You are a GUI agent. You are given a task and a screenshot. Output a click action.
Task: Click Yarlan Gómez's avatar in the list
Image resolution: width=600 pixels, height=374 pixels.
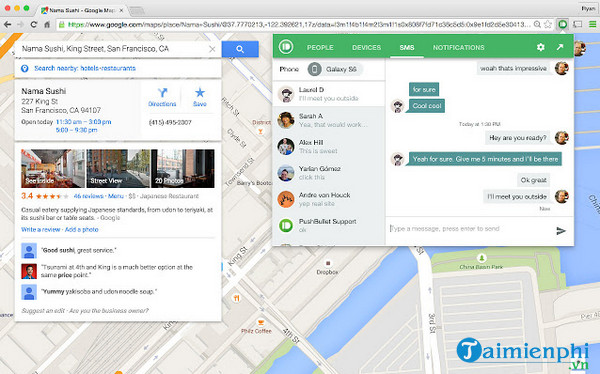click(285, 173)
